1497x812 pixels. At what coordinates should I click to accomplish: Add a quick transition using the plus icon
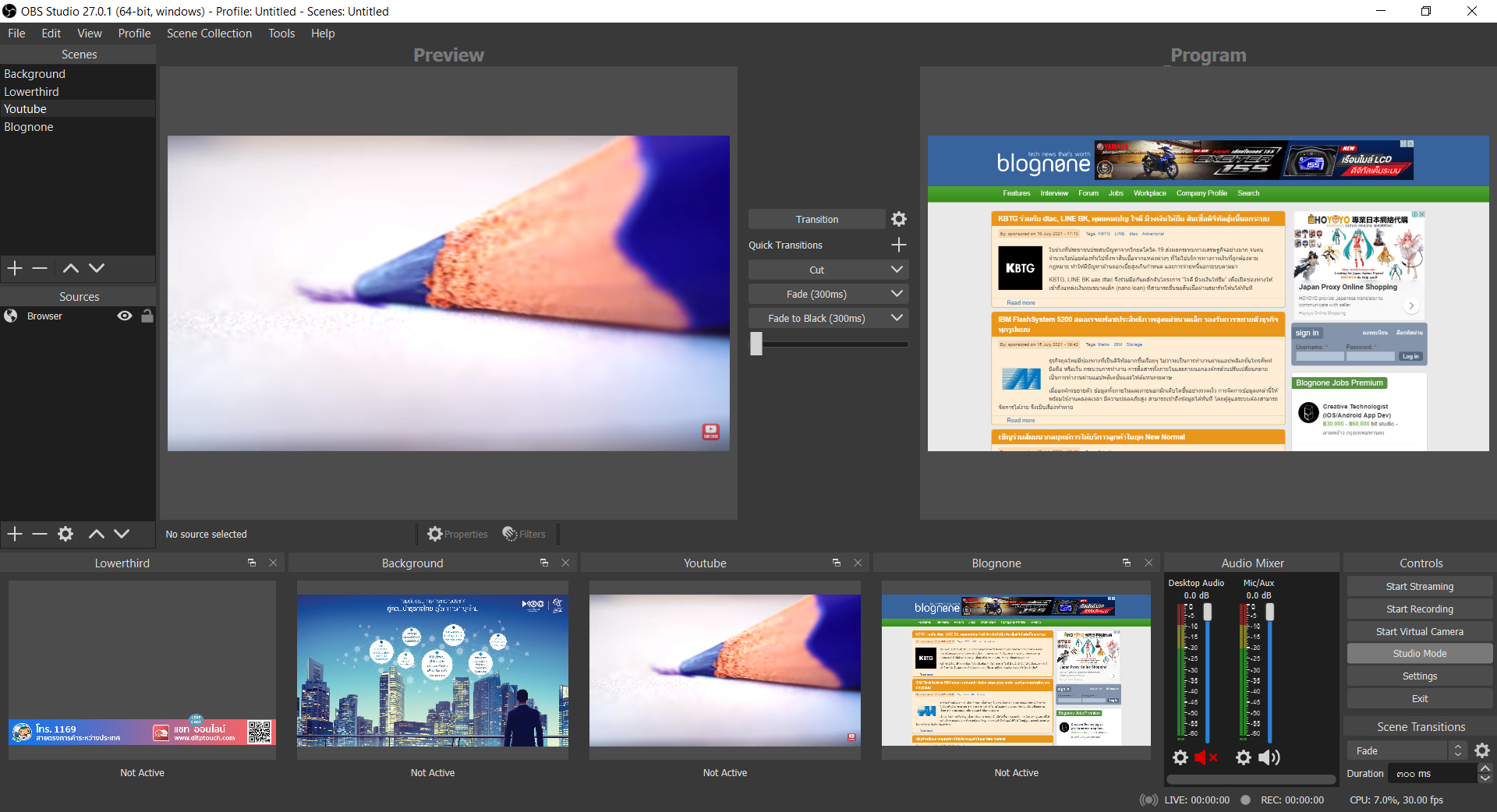(898, 245)
